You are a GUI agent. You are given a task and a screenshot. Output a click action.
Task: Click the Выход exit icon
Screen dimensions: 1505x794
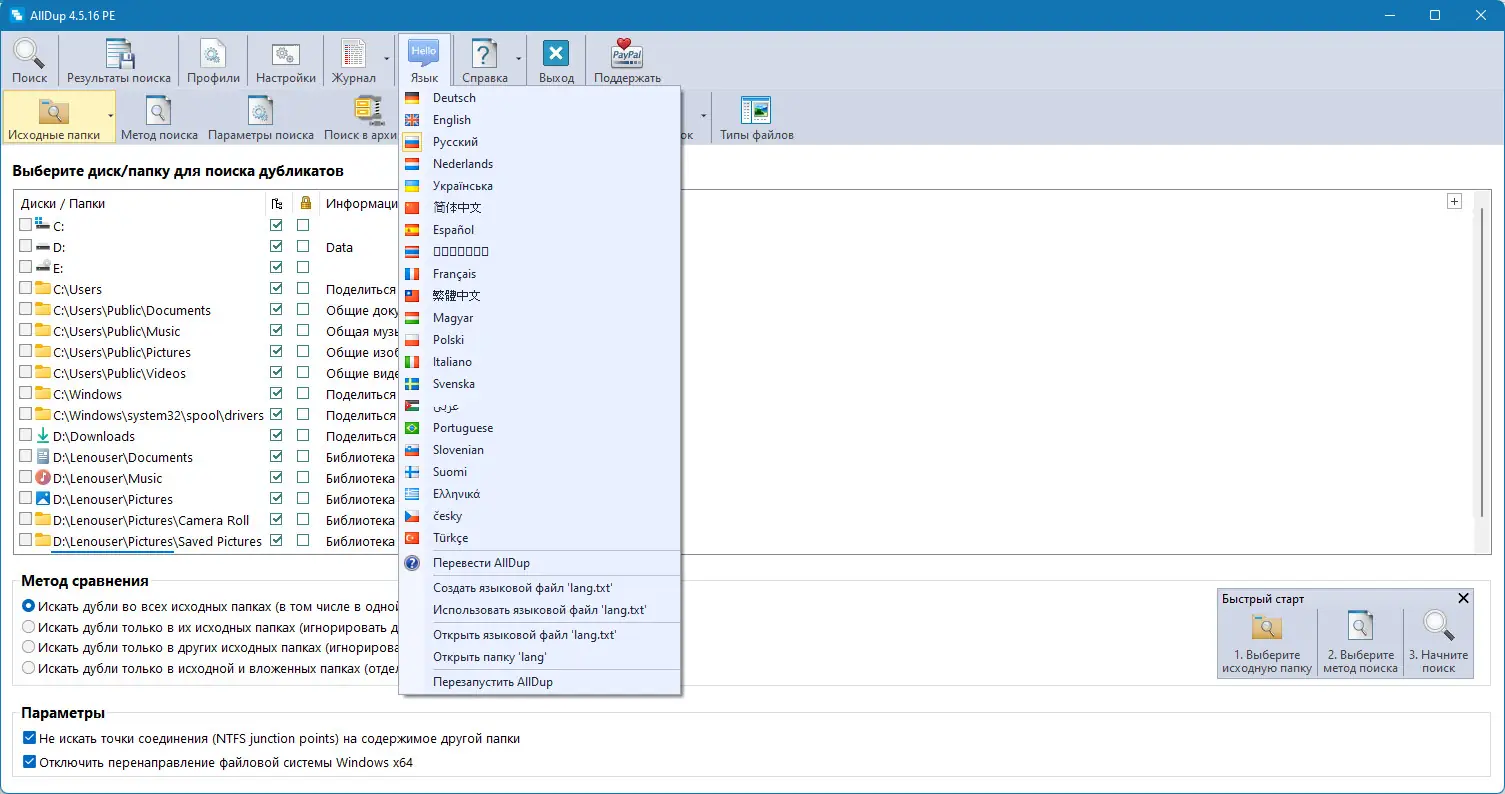pyautogui.click(x=556, y=53)
